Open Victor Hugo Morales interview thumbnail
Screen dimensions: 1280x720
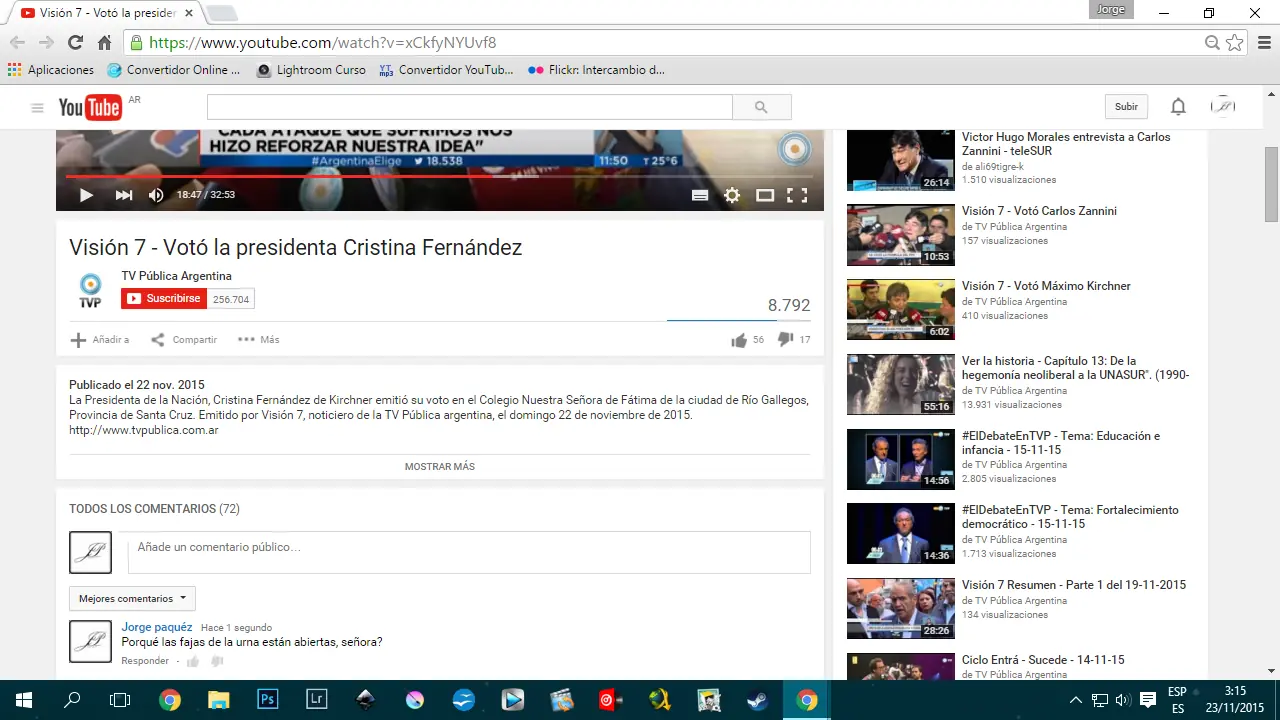(901, 160)
